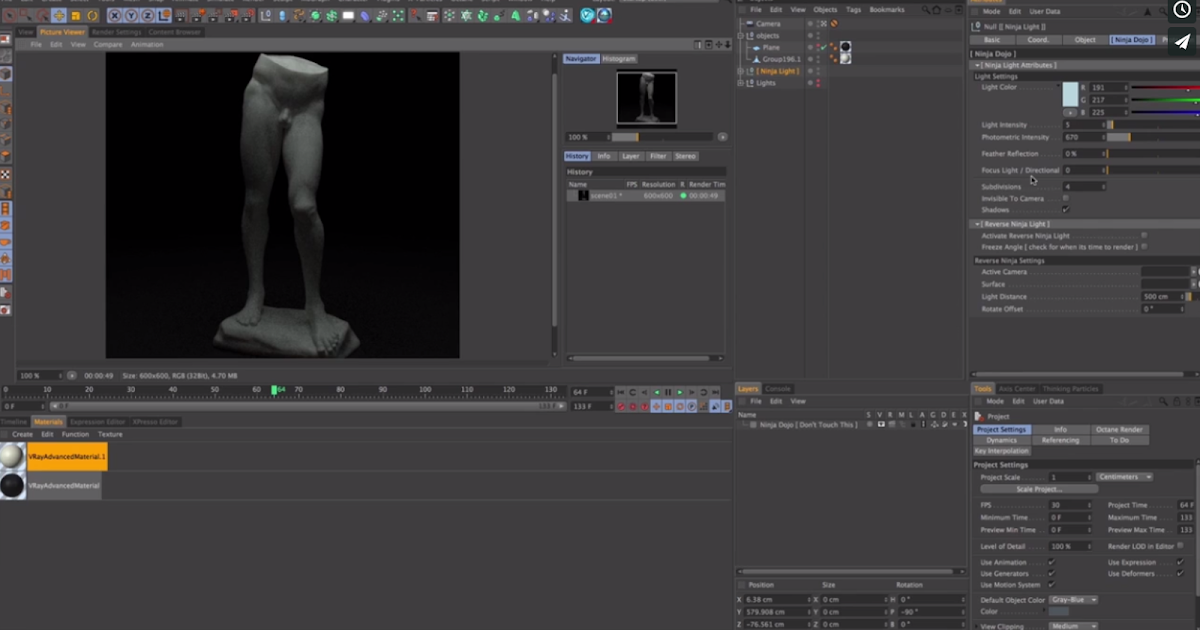This screenshot has height=630, width=1200.
Task: Open the Referencing button
Action: tap(1060, 440)
